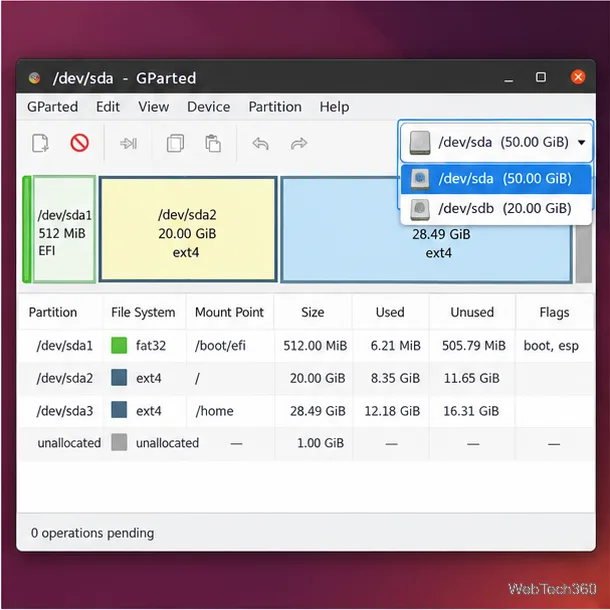Select the /dev/sda2 row in table

tap(307, 378)
